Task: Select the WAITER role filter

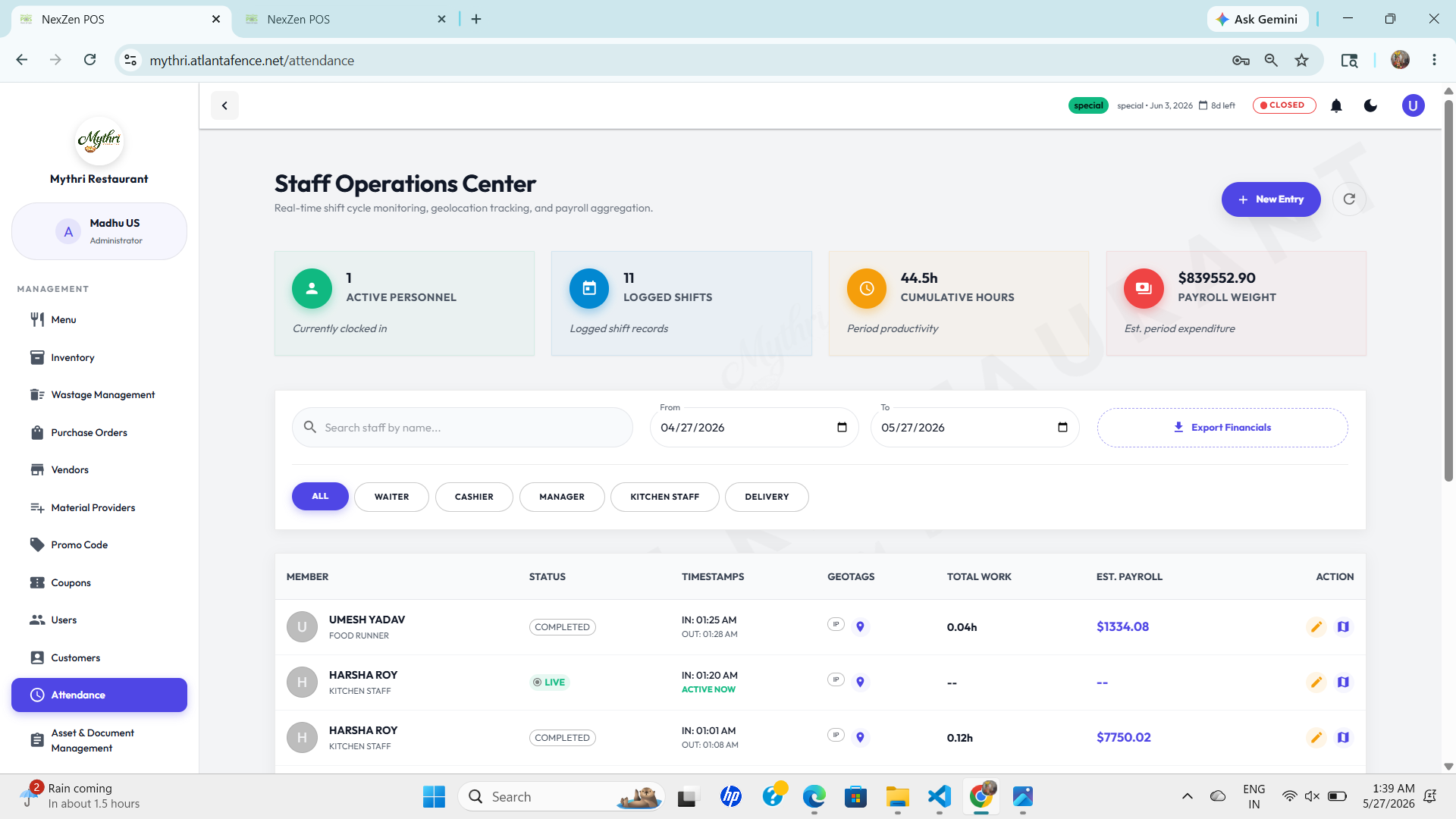Action: pos(391,497)
